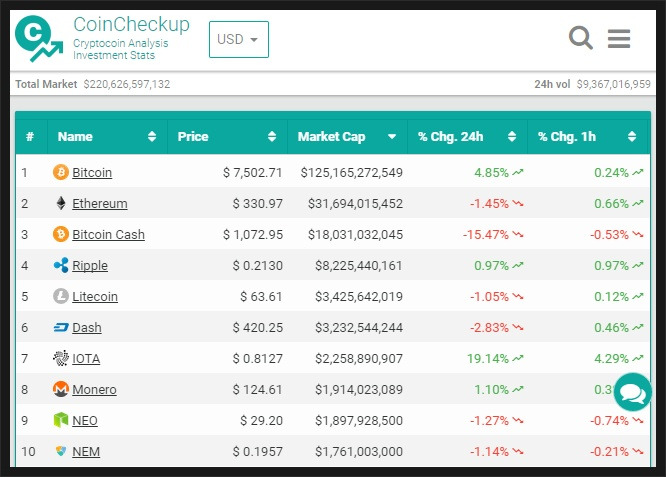Open the Ripple link
666x477 pixels.
click(x=90, y=265)
